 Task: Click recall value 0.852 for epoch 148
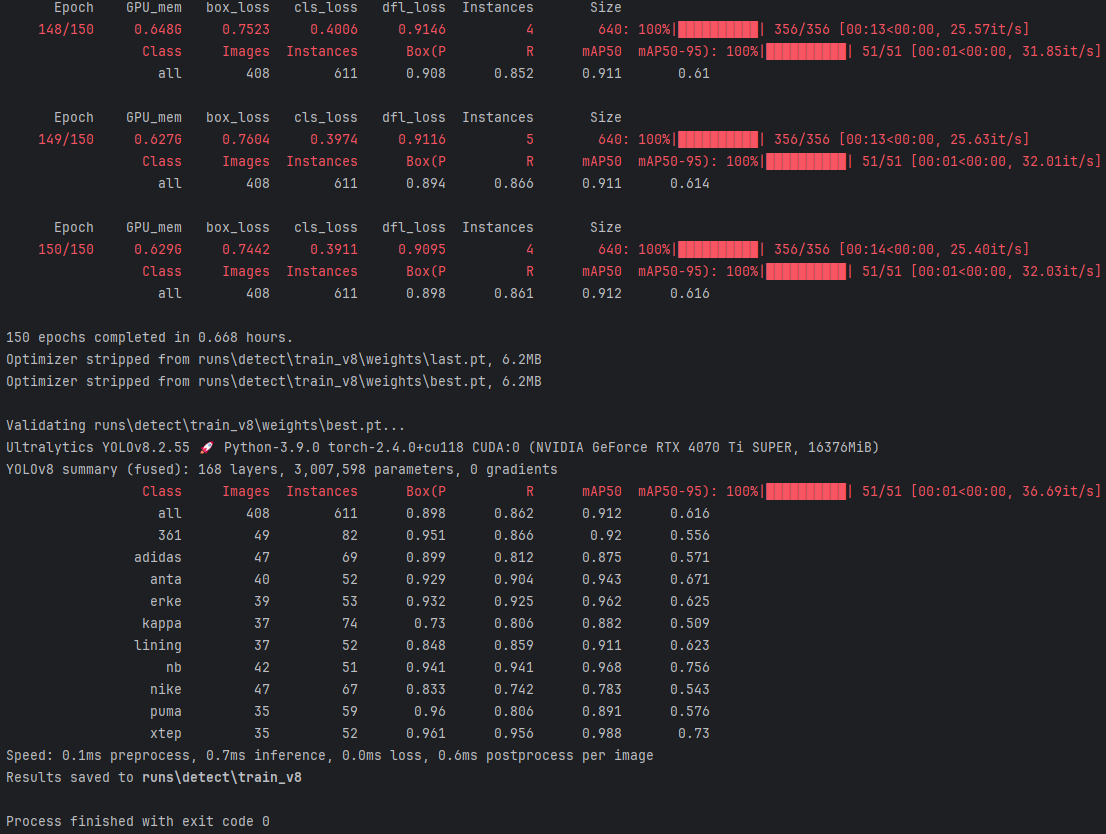click(514, 73)
